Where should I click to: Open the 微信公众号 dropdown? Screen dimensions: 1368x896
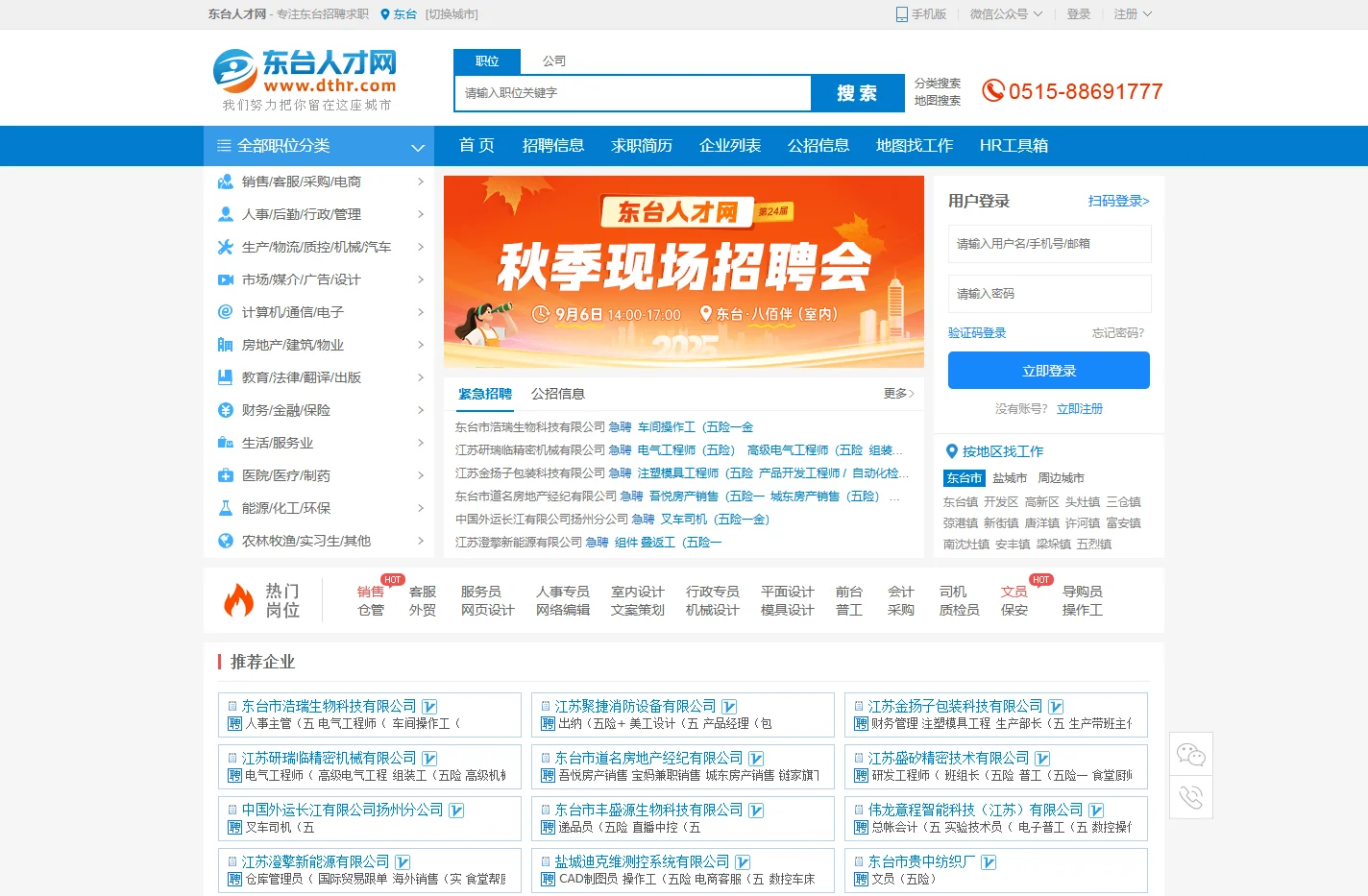tap(1006, 14)
